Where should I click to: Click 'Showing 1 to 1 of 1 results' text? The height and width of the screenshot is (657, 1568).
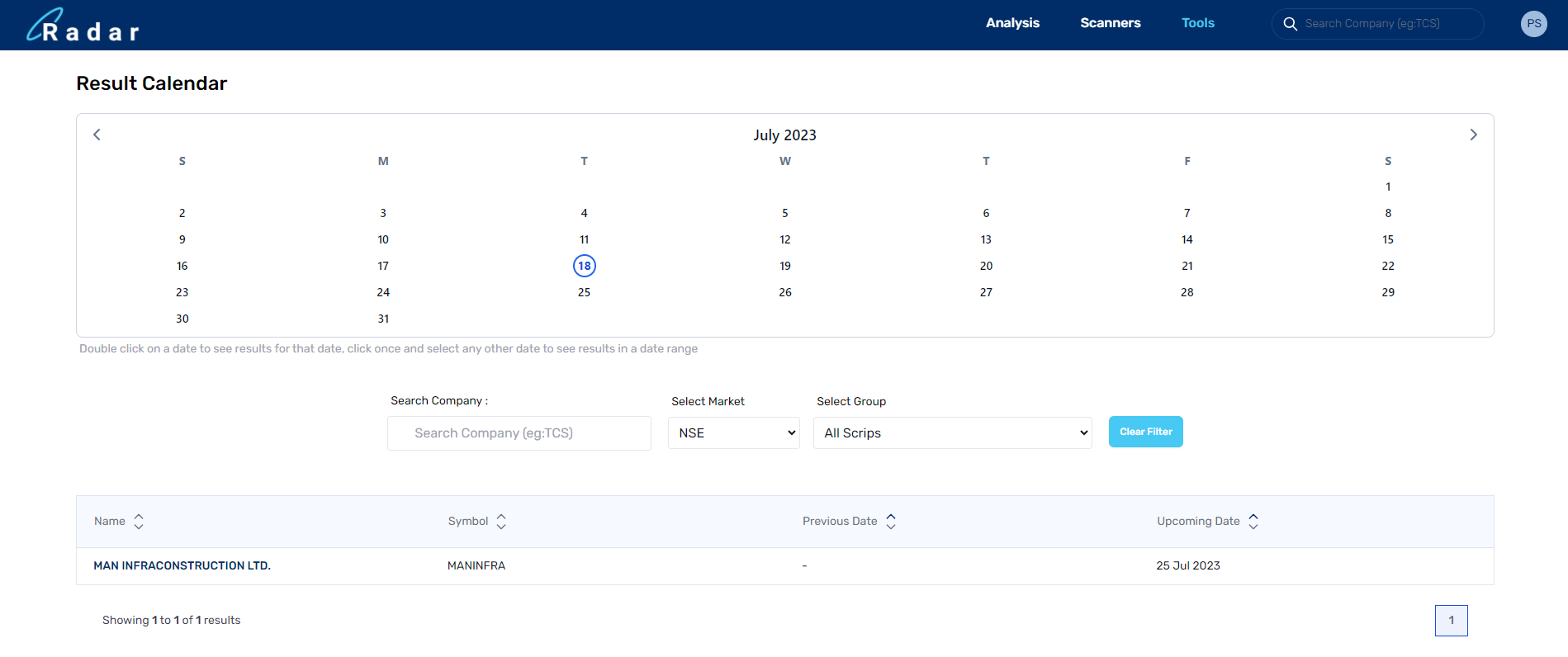172,621
